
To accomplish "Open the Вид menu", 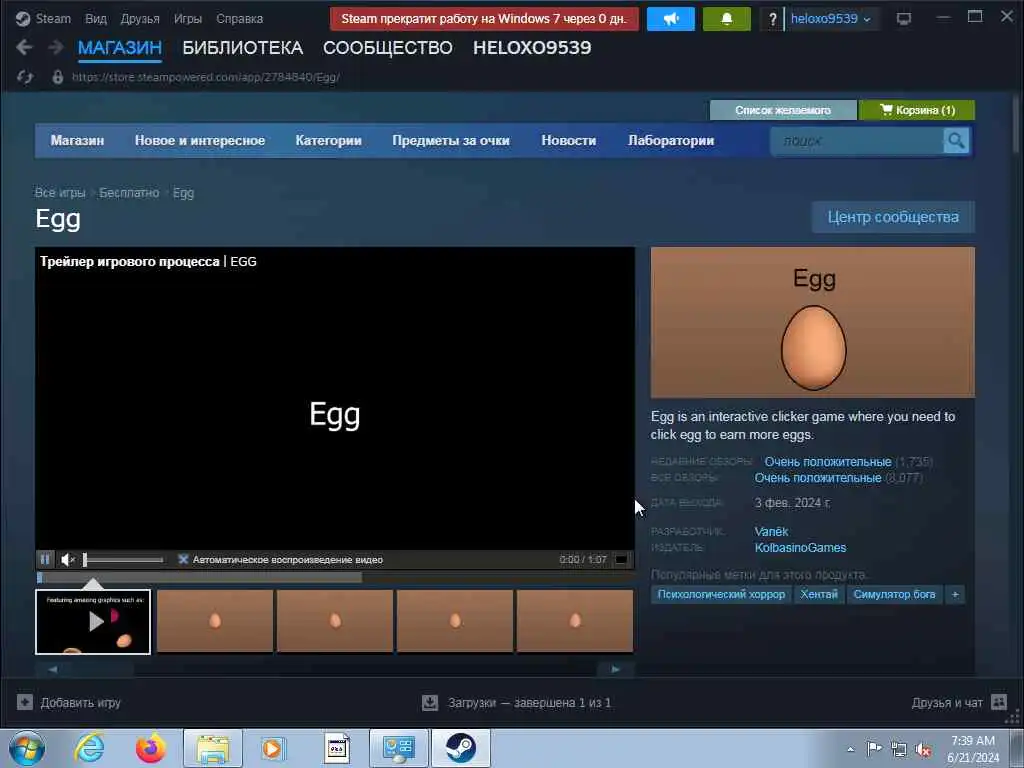I will [x=95, y=19].
